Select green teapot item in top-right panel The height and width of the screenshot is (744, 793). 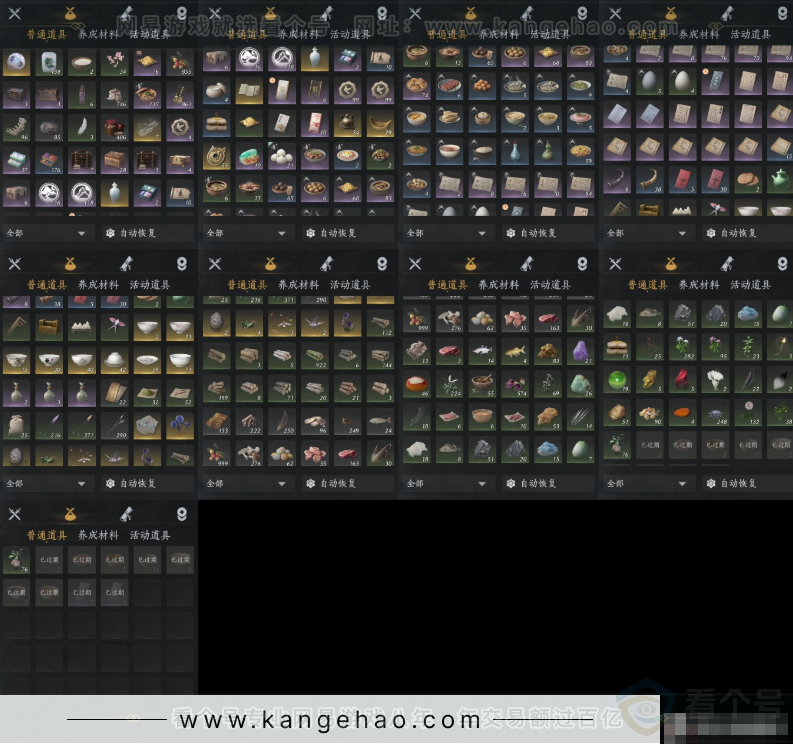[780, 181]
